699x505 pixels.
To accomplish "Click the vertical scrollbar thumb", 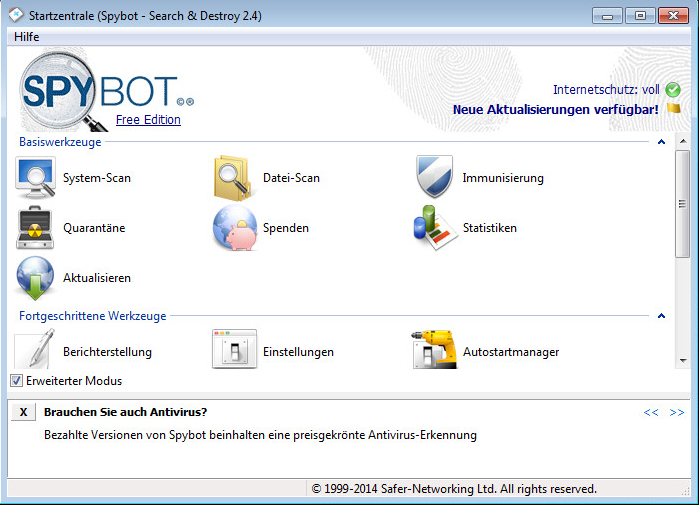I will [x=683, y=204].
